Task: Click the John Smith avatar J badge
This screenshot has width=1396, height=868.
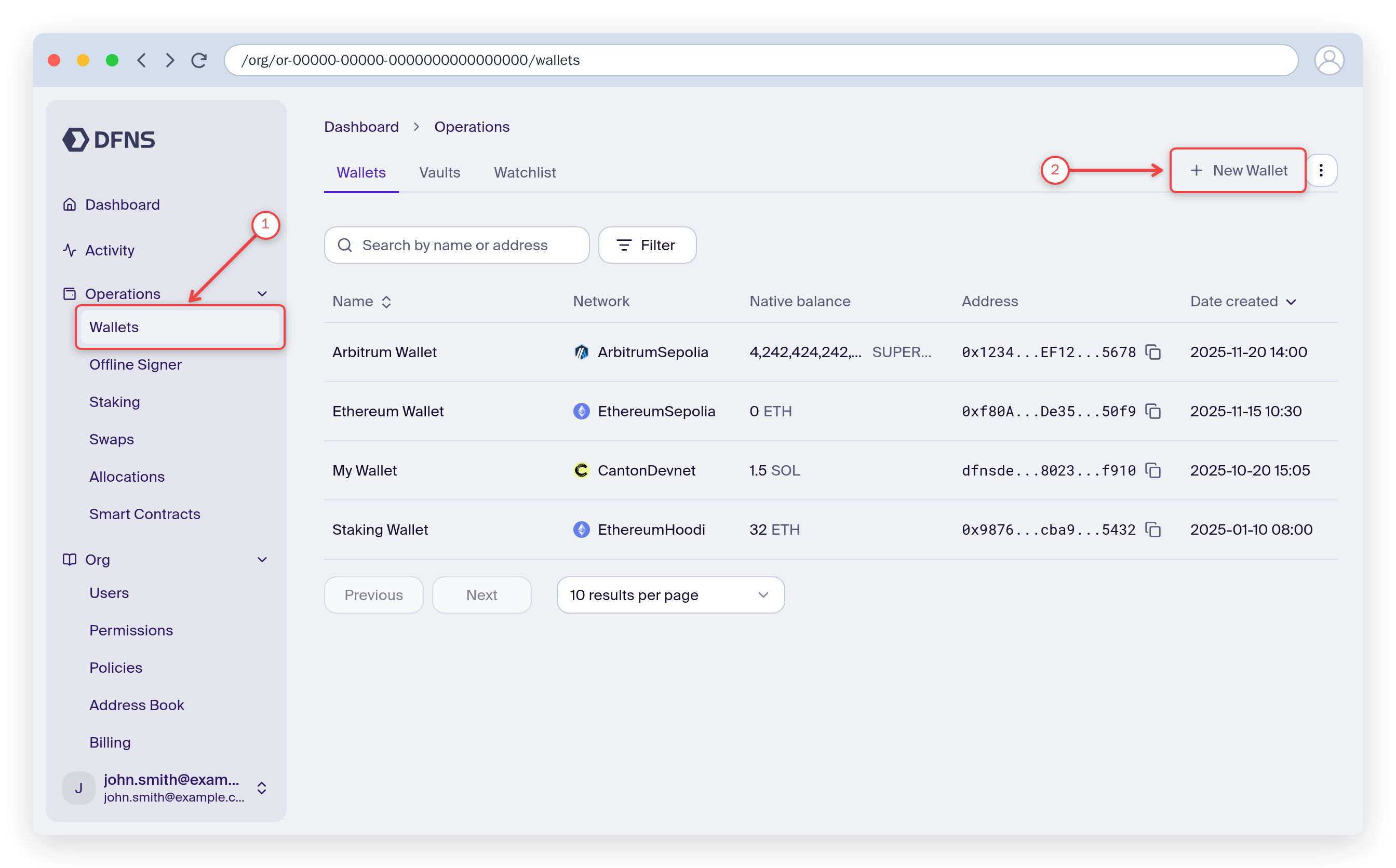Action: point(78,788)
